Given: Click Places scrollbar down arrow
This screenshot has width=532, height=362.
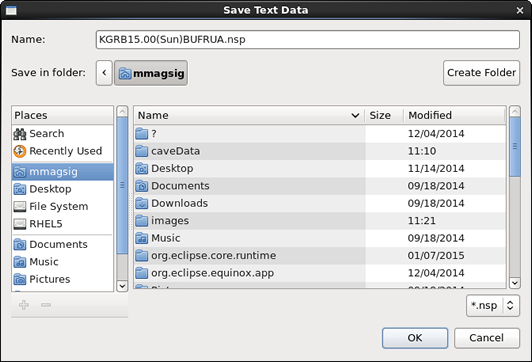Looking at the screenshot, I should tap(122, 286).
